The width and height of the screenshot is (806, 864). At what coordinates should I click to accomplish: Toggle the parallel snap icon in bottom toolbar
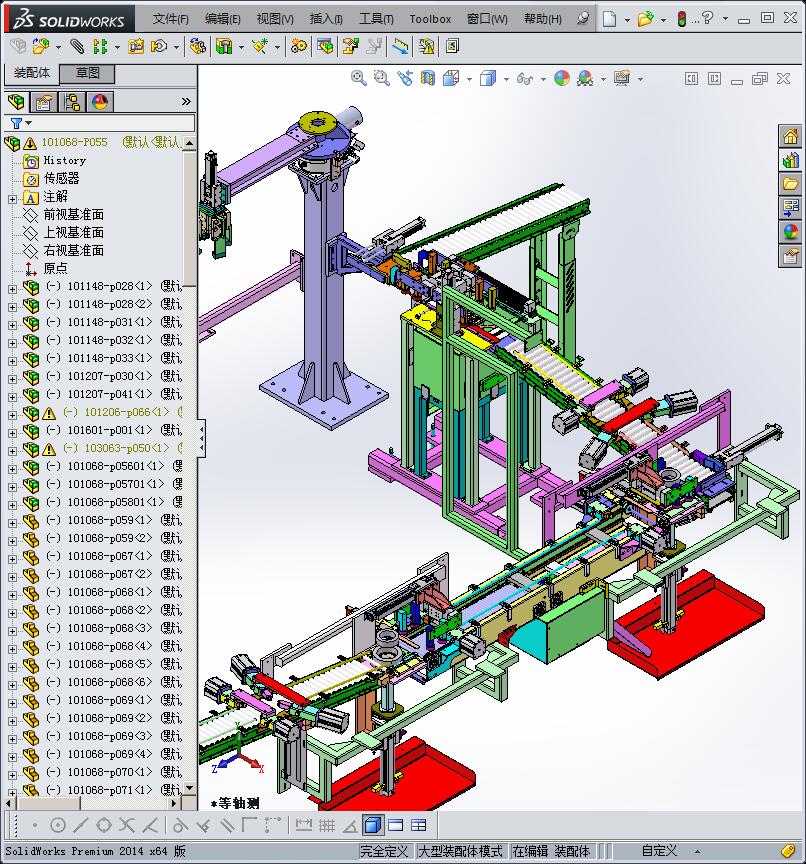(226, 825)
